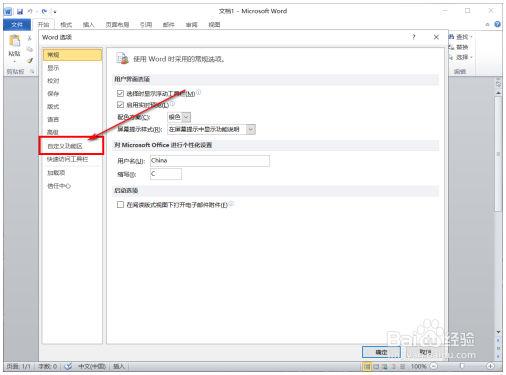Click the Cut scissors icon
The width and height of the screenshot is (506, 375).
click(x=30, y=38)
